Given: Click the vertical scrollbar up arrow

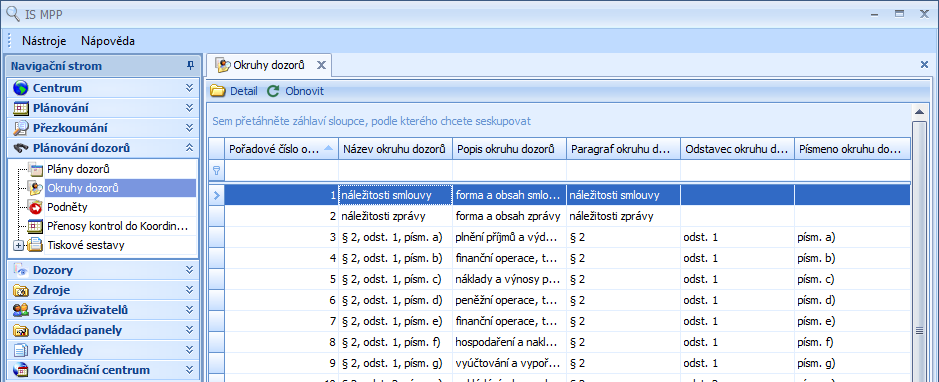Looking at the screenshot, I should click(919, 112).
